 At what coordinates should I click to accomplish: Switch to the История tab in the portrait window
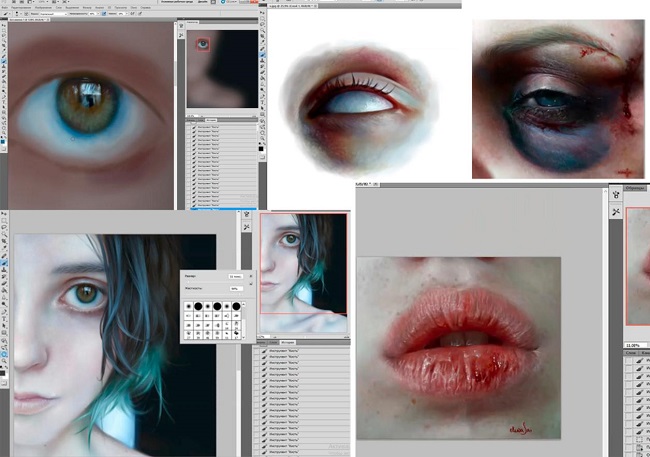tap(288, 343)
